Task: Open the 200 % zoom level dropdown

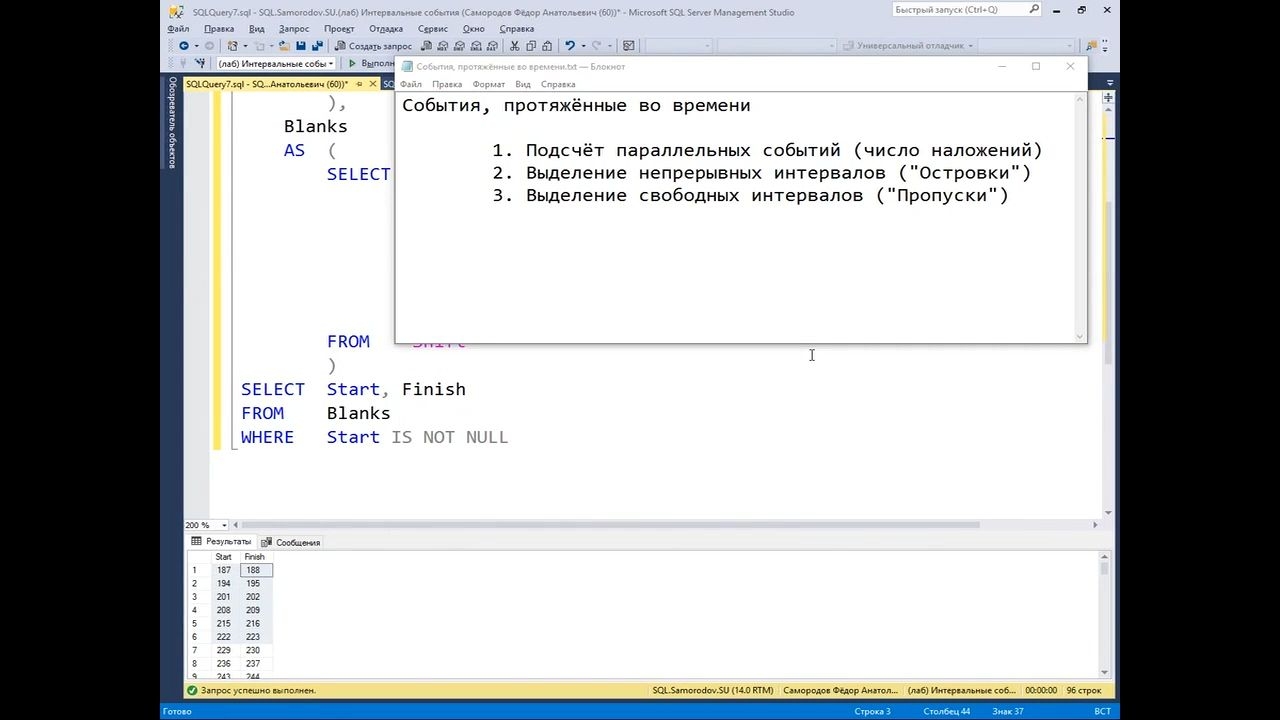Action: coord(223,525)
